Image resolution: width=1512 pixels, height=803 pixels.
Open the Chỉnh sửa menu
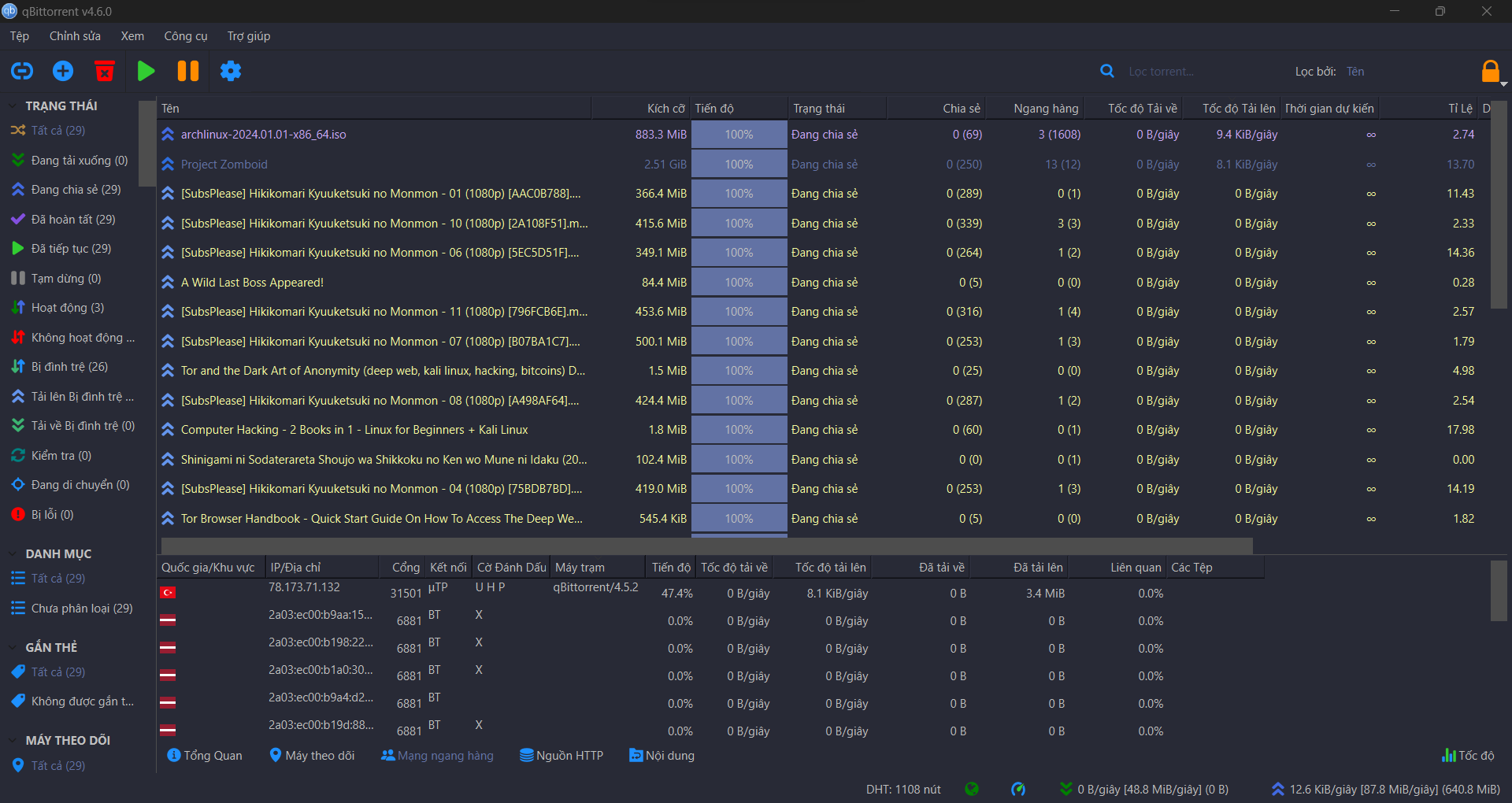pos(75,36)
